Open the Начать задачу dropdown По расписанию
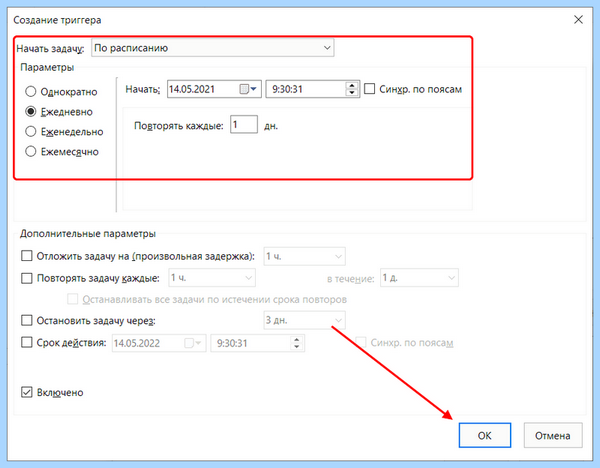600x468 pixels. [x=212, y=48]
